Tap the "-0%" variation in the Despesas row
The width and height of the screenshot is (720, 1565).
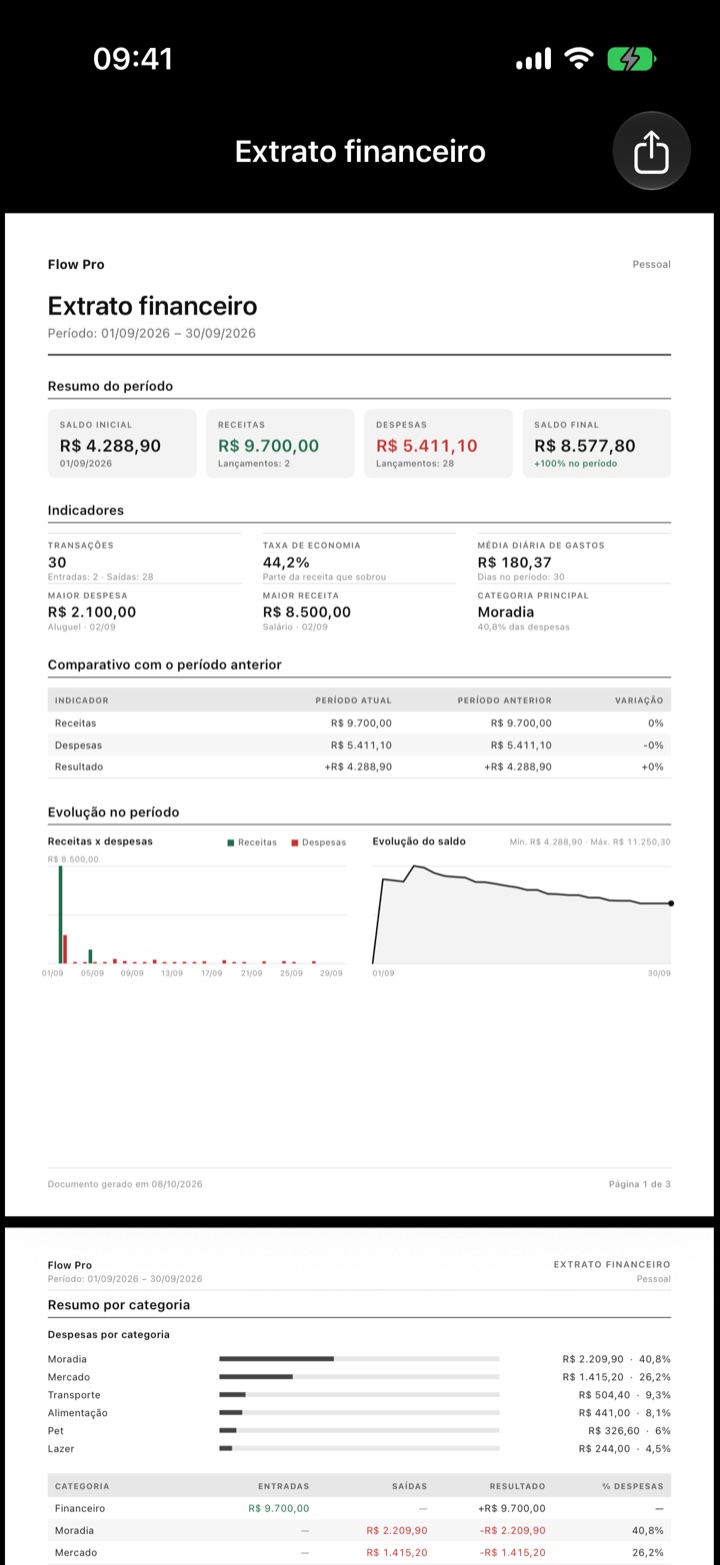point(653,745)
